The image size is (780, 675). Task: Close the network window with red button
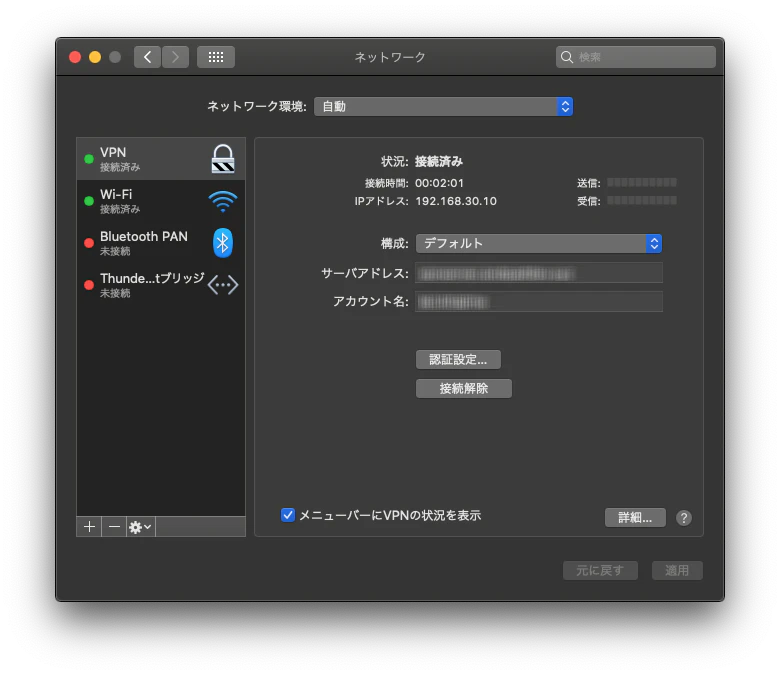point(75,57)
